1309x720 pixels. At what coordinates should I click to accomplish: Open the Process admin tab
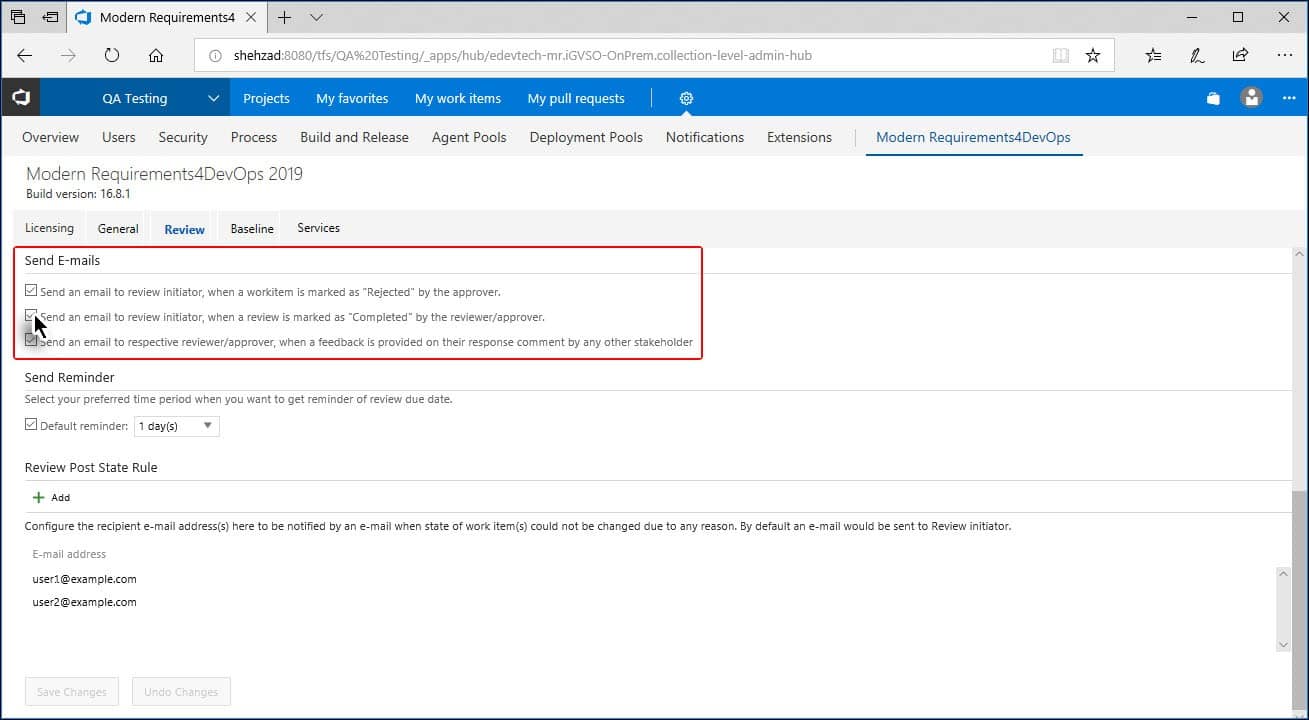(x=254, y=137)
